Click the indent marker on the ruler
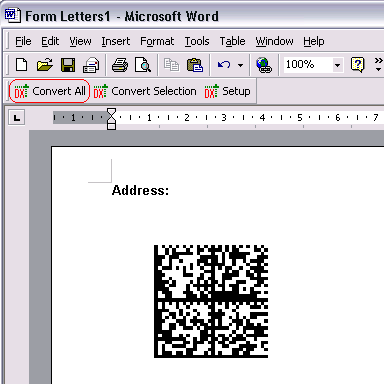Image resolution: width=384 pixels, height=384 pixels. click(111, 119)
